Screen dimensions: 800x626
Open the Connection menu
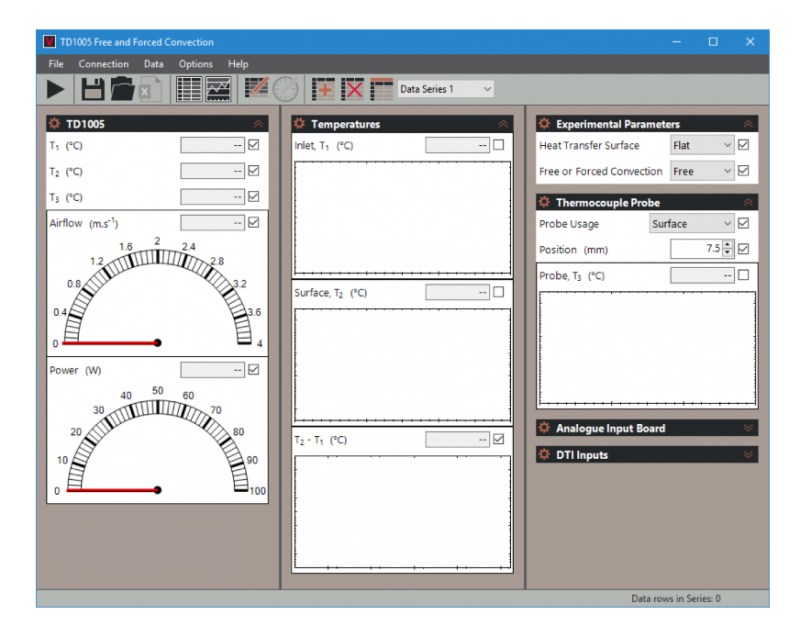[104, 64]
